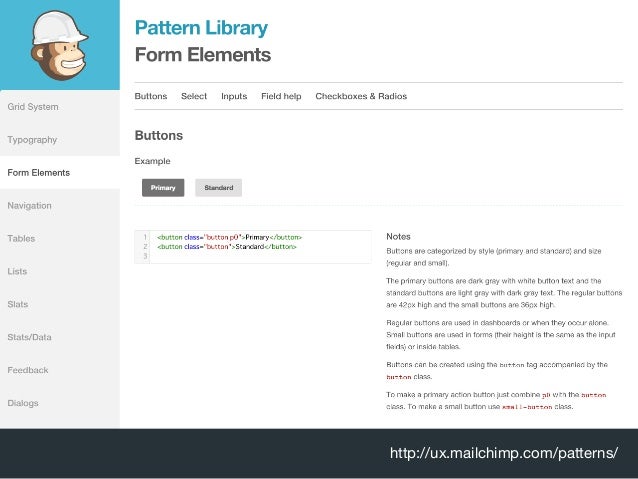Click line number 3 in code block
This screenshot has height=479, width=638.
click(145, 256)
